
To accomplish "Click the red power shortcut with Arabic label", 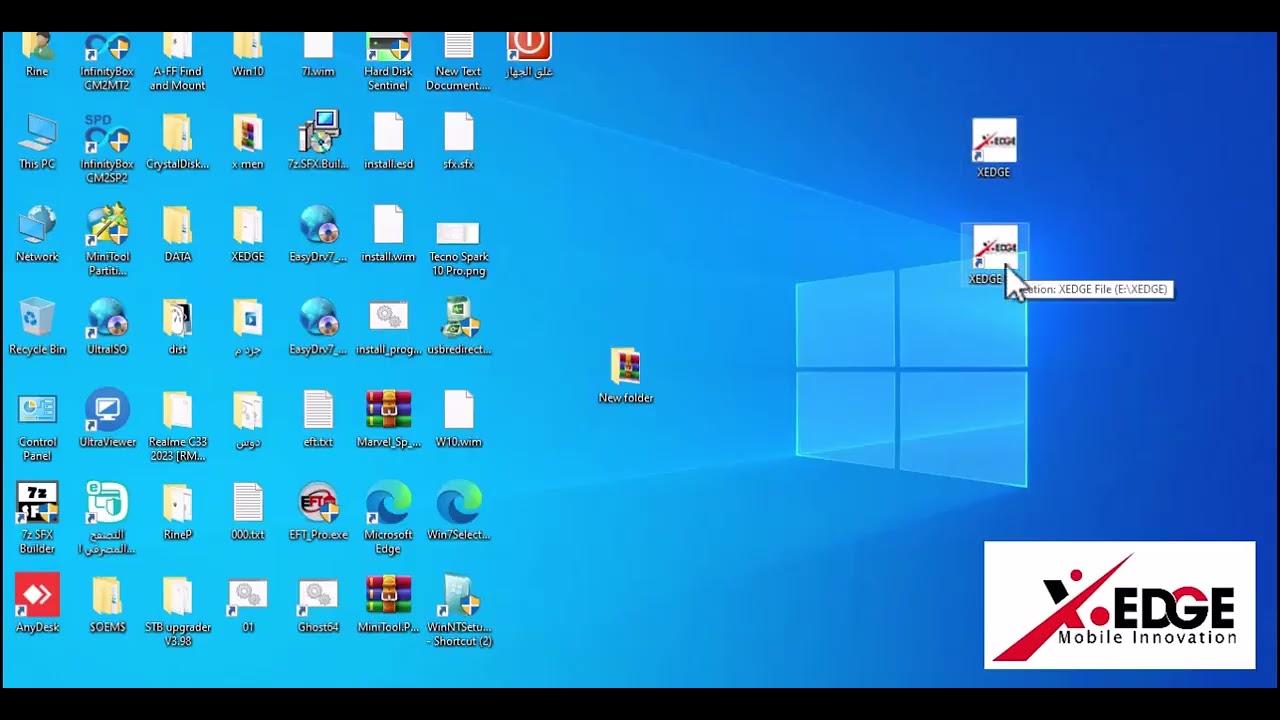I will pos(529,55).
